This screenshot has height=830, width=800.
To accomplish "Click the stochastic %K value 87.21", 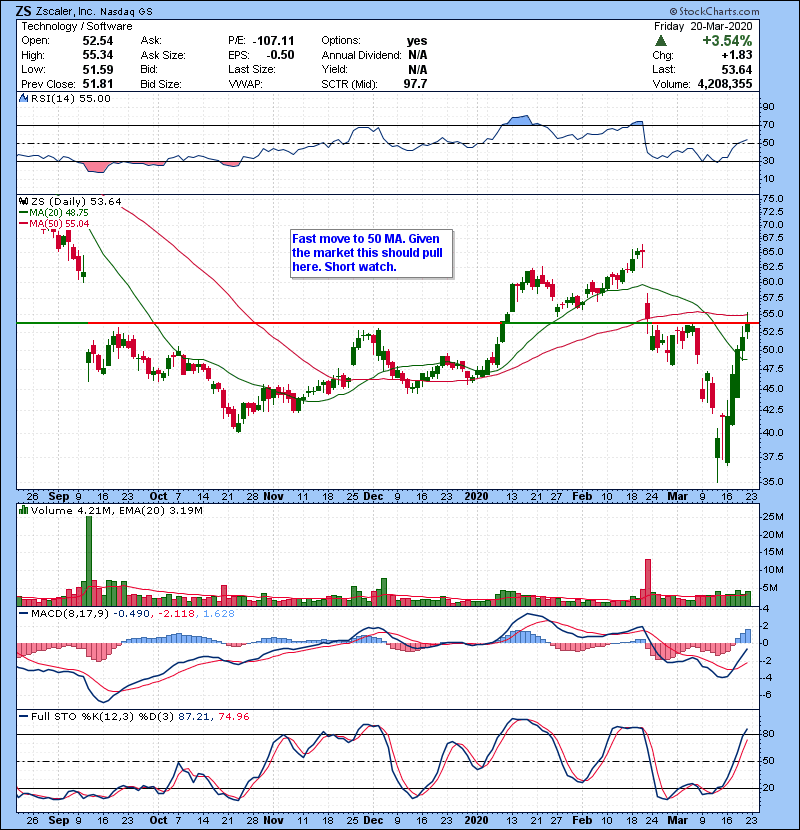I will tap(194, 717).
